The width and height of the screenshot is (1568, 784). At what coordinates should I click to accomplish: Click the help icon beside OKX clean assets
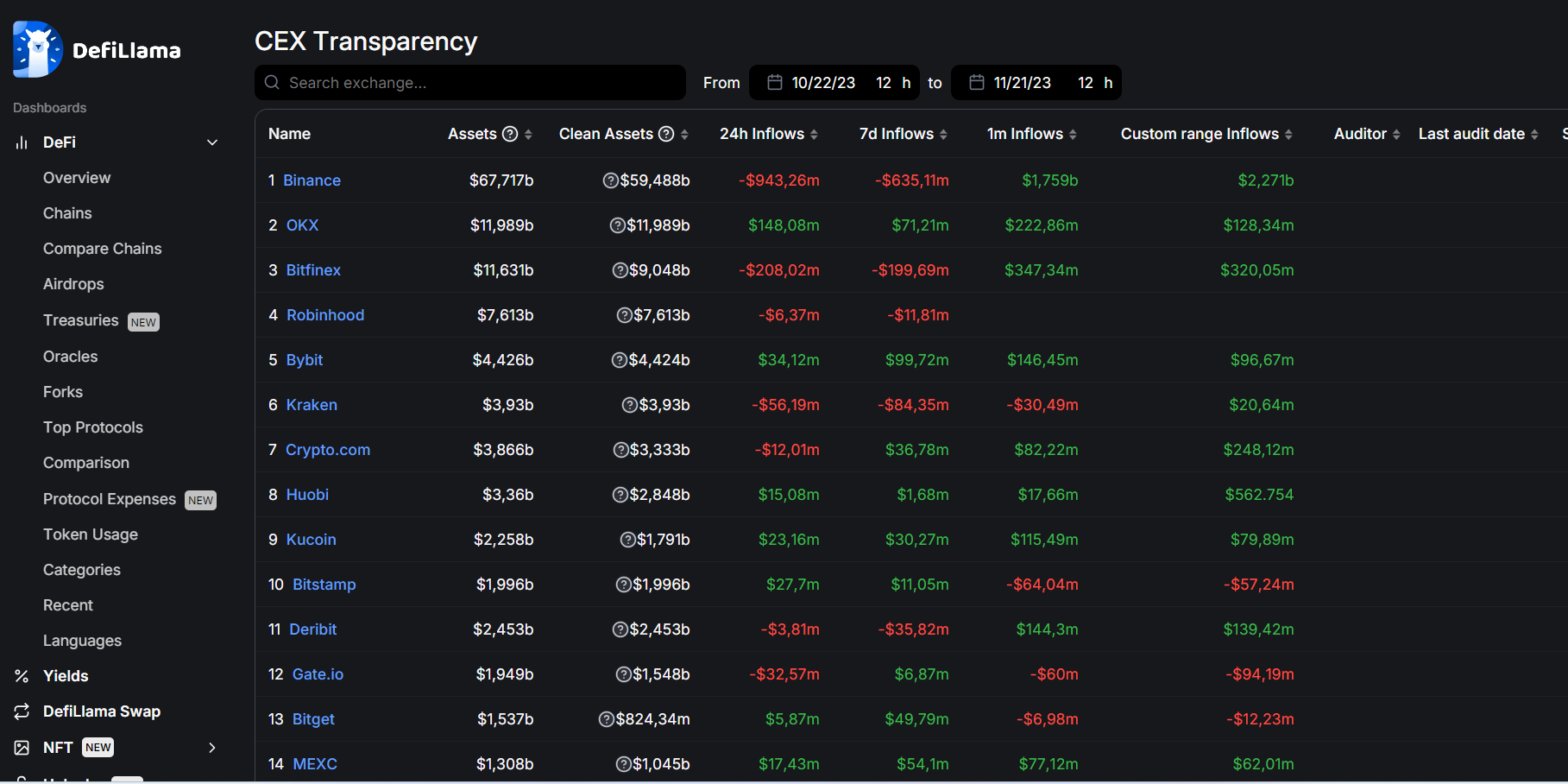pyautogui.click(x=617, y=225)
